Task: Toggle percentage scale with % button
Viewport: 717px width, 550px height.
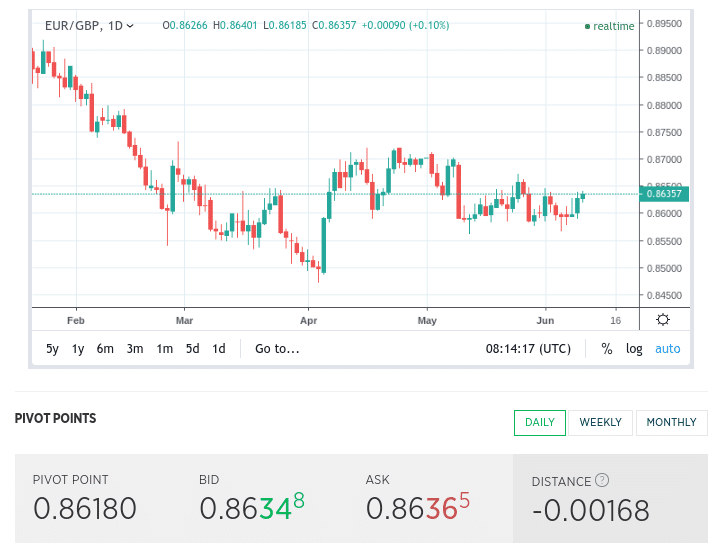Action: tap(606, 349)
